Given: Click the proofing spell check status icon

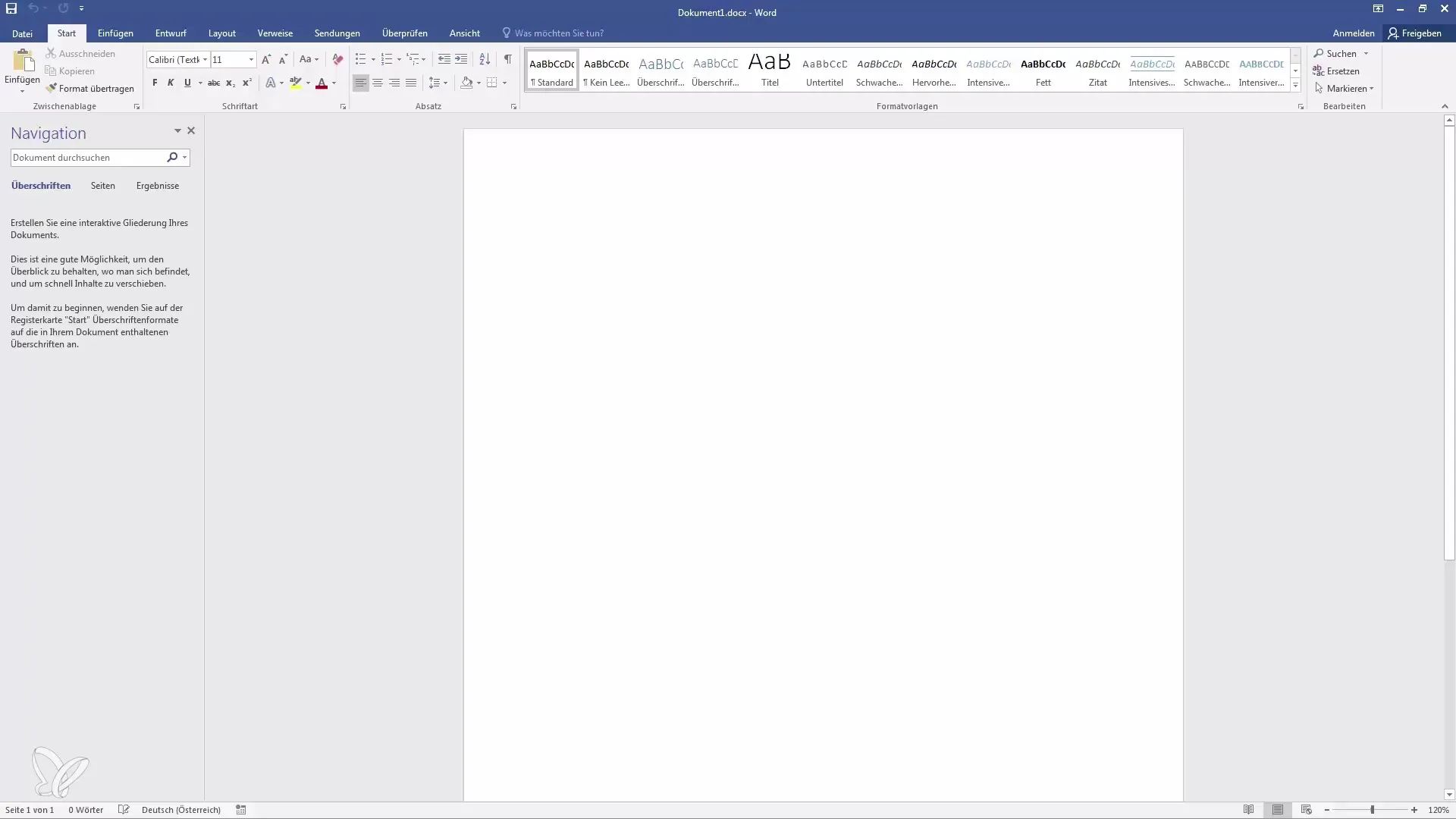Looking at the screenshot, I should coord(124,809).
